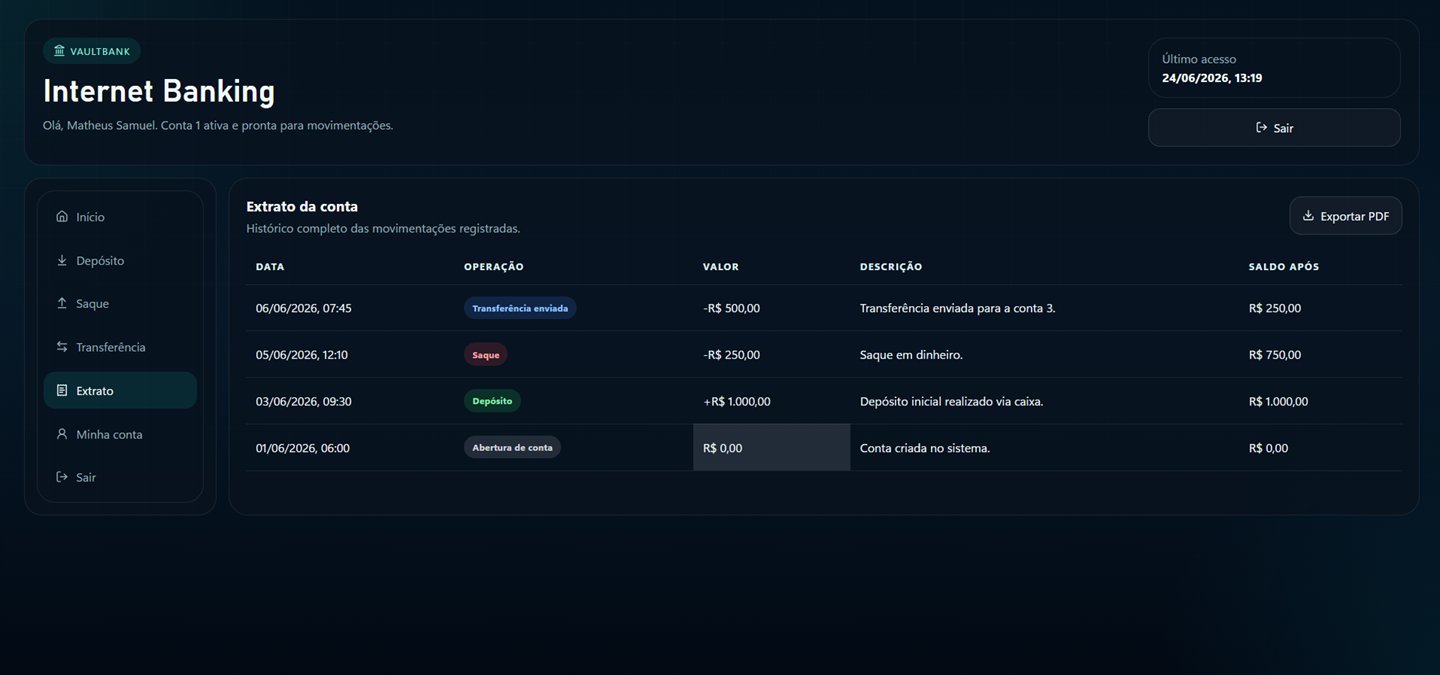Click the person icon beside Minha conta
This screenshot has width=1440, height=675.
click(x=62, y=434)
